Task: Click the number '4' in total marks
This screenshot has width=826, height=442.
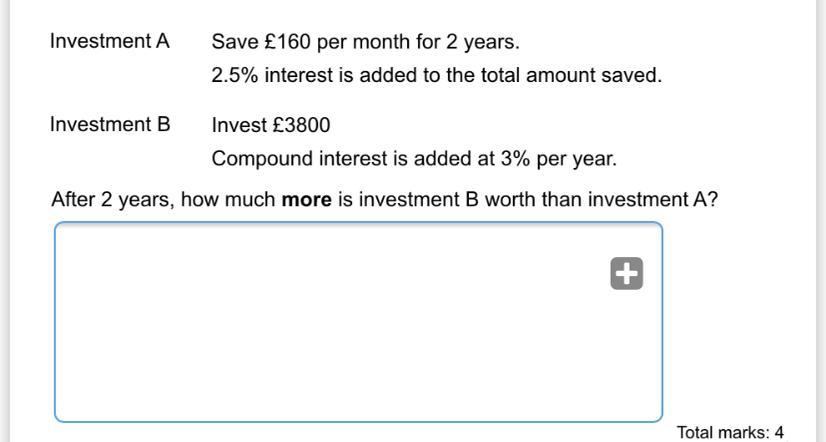Action: [779, 433]
